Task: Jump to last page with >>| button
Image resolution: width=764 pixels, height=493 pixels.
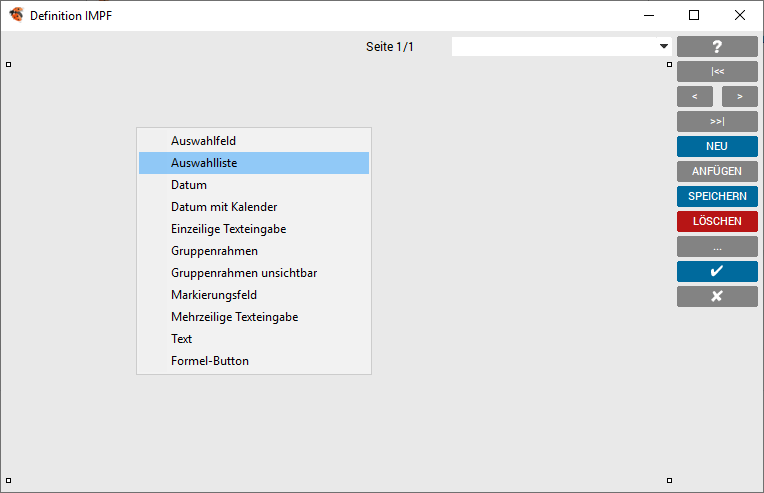Action: (717, 121)
